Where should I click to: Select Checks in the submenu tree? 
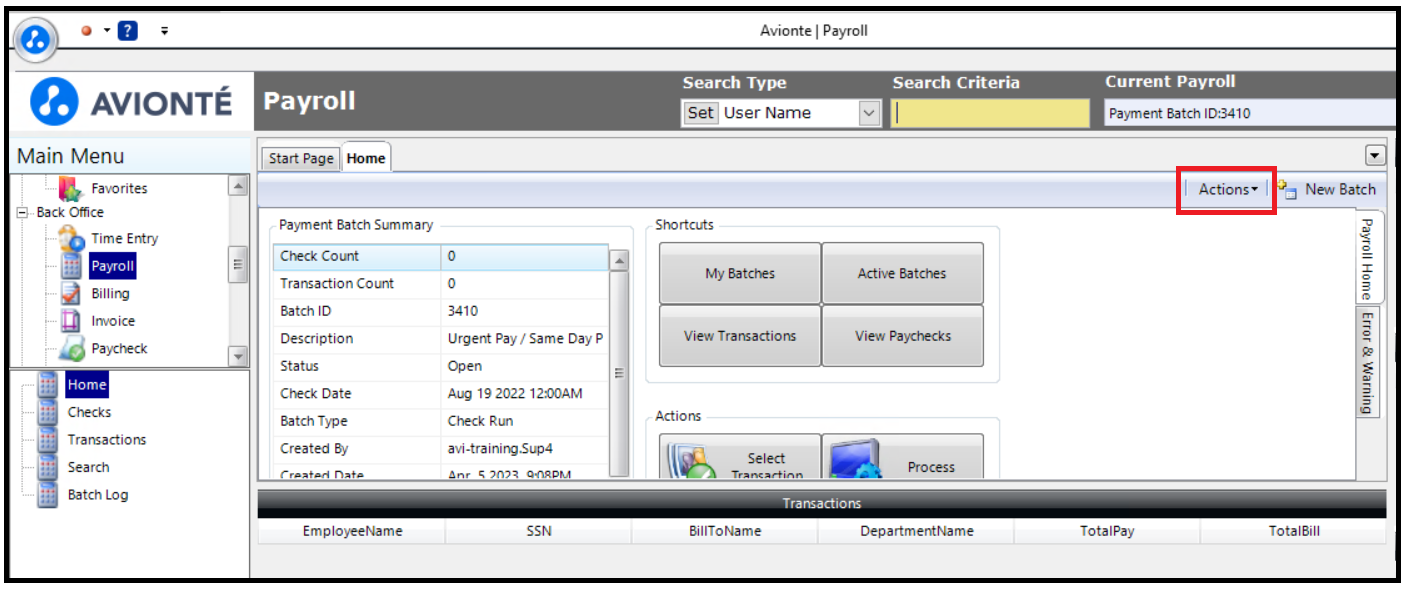[x=89, y=412]
